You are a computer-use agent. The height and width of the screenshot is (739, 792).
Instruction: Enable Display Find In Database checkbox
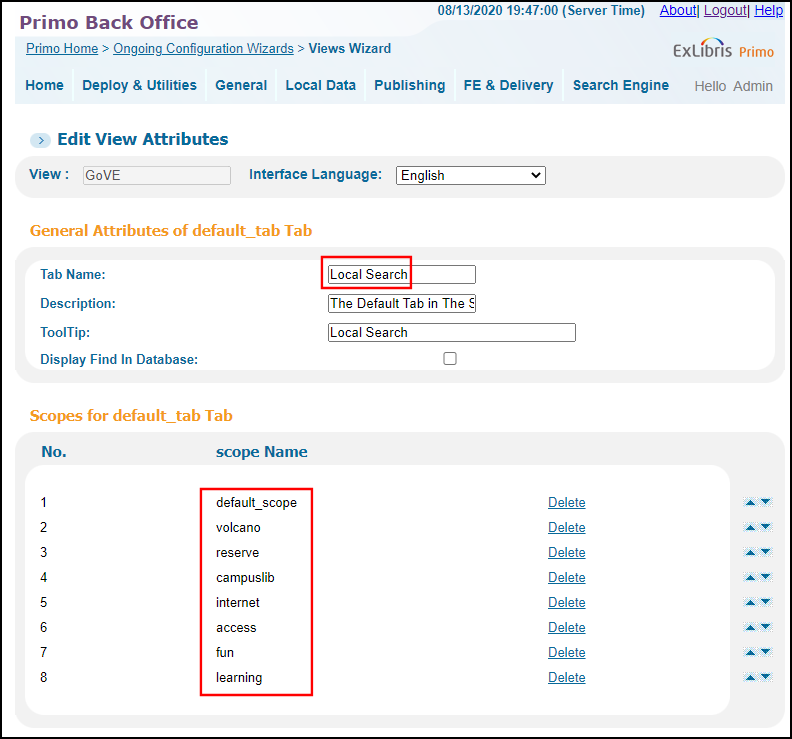tap(450, 359)
